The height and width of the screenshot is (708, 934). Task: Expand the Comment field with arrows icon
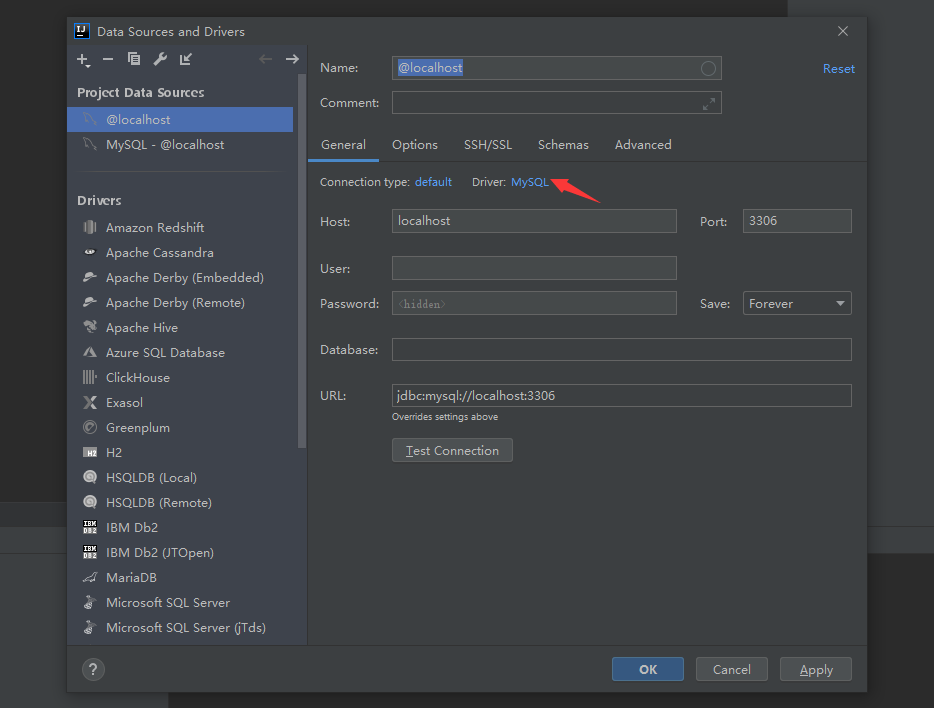pyautogui.click(x=708, y=104)
